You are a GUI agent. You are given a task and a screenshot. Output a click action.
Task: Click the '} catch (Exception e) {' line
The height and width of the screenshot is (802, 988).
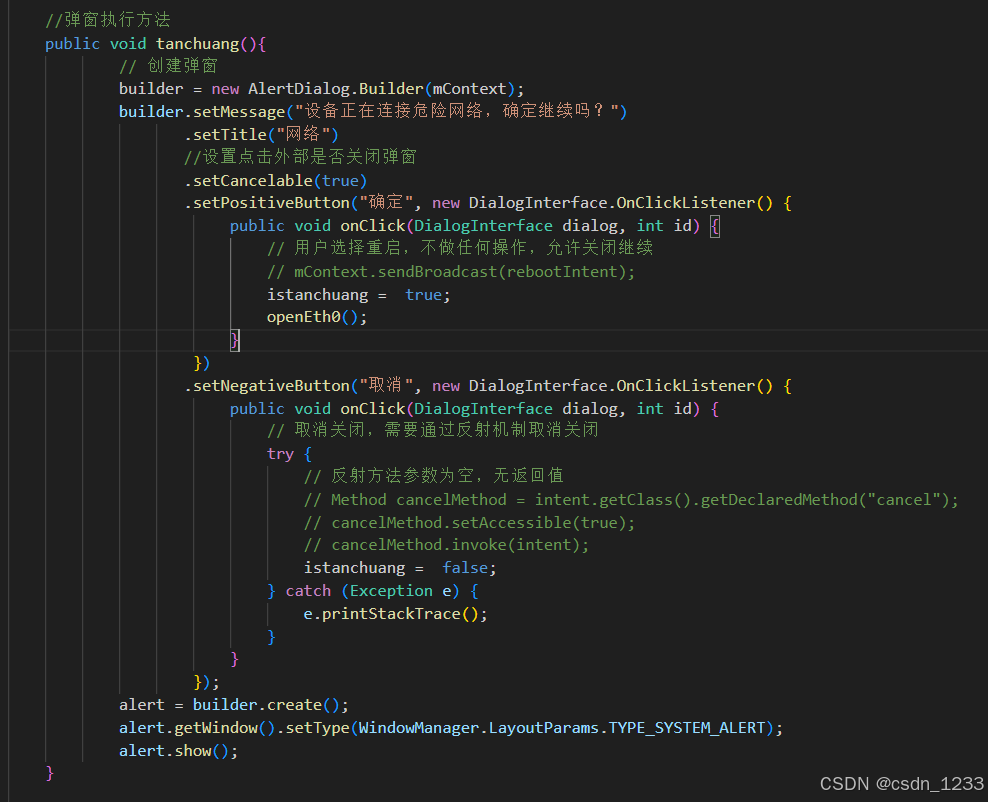(373, 591)
